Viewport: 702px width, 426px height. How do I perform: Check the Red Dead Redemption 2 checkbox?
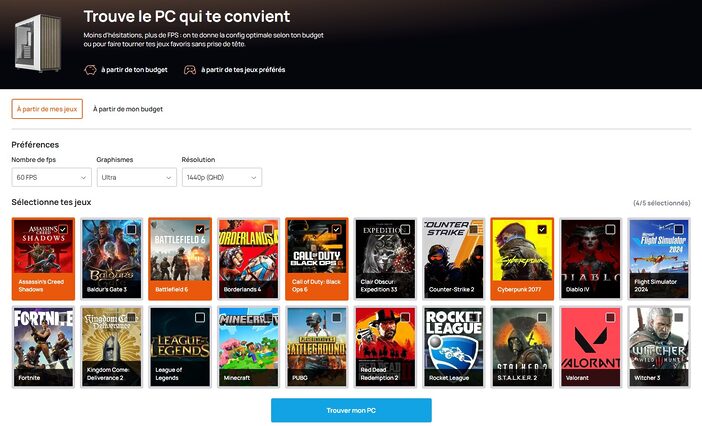pos(405,318)
